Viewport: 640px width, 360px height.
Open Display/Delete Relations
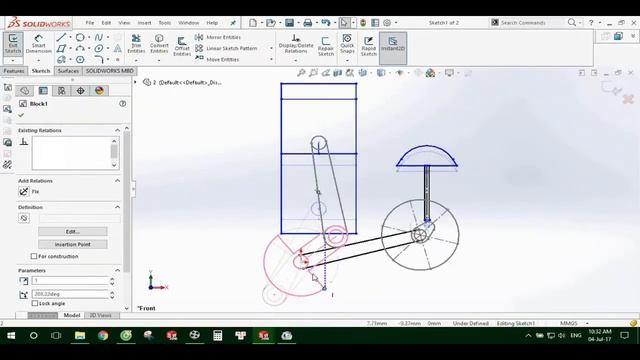(x=296, y=44)
